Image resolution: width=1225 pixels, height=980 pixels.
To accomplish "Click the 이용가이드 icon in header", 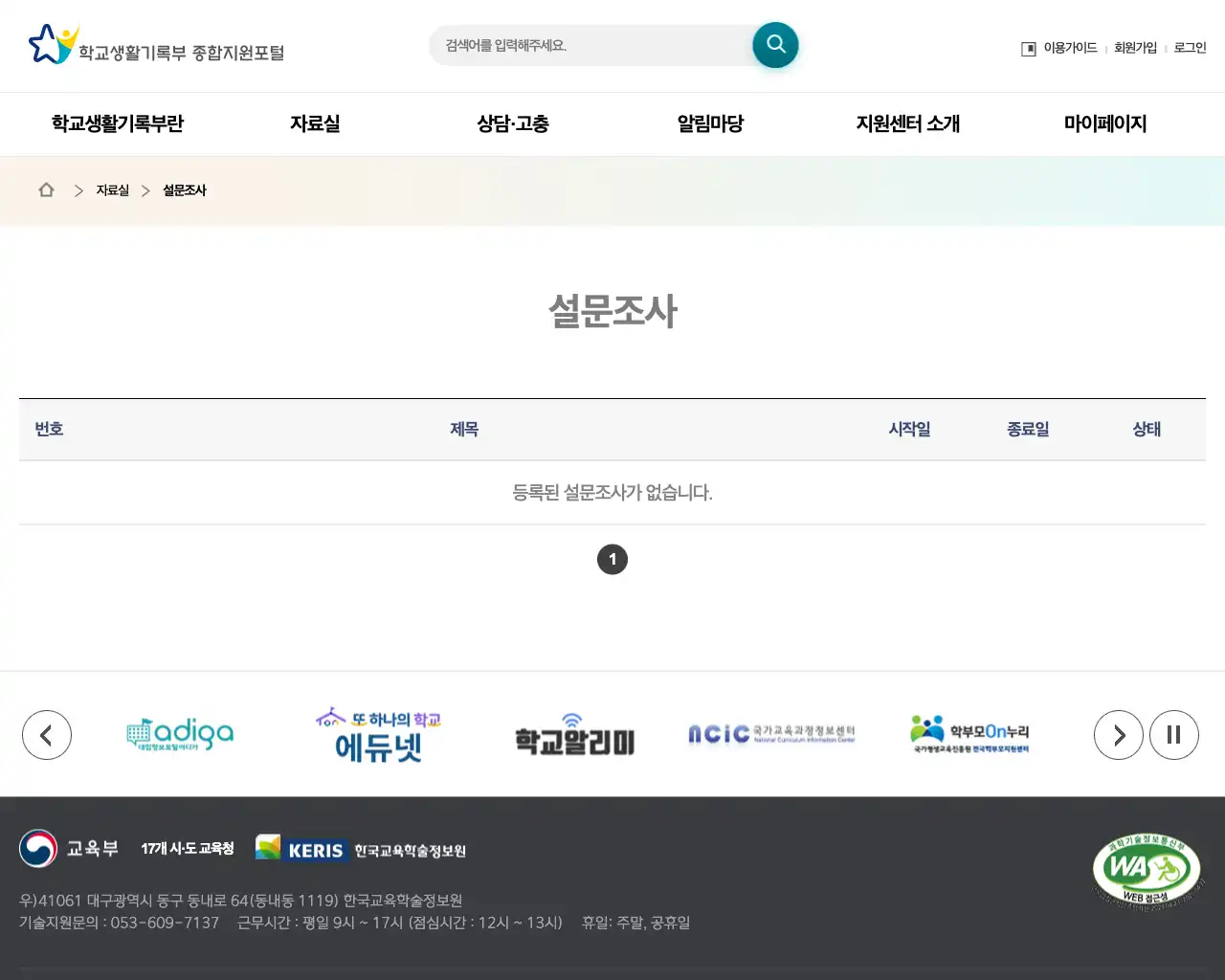I will pyautogui.click(x=1029, y=49).
